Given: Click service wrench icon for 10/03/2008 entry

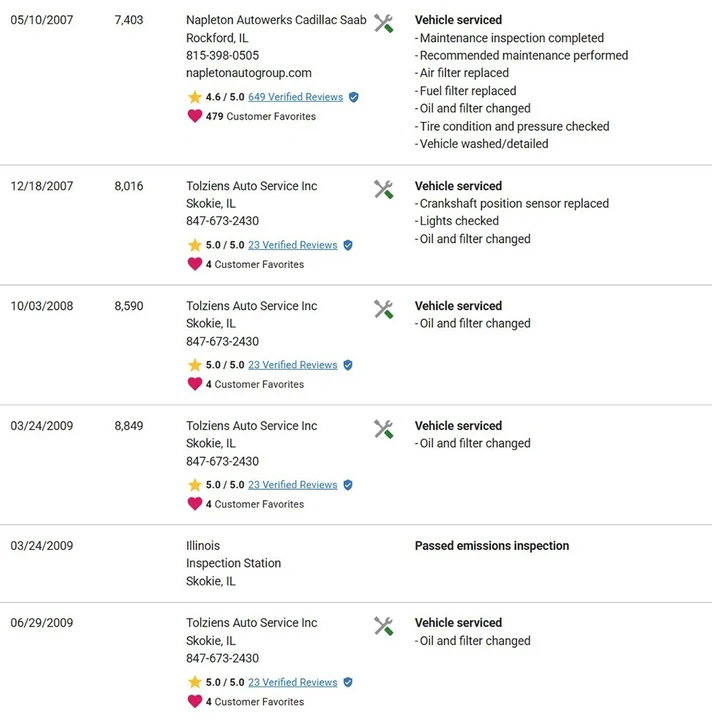Looking at the screenshot, I should point(383,309).
